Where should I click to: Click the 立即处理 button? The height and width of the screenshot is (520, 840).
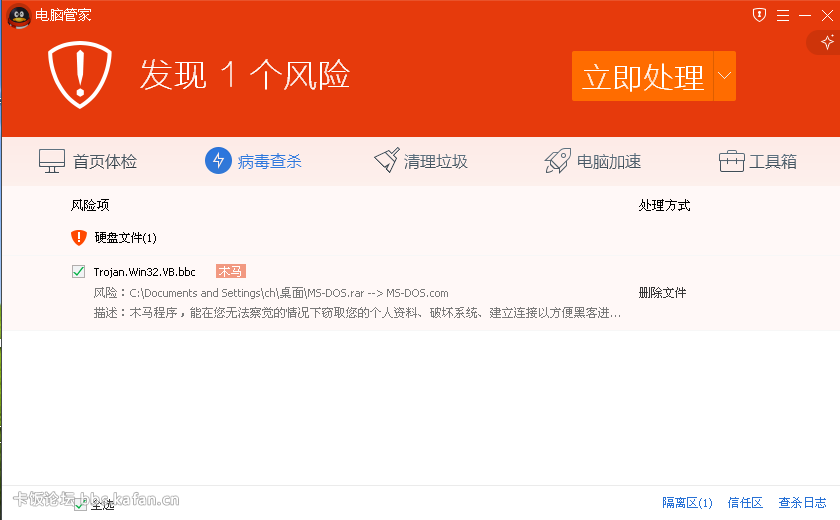click(x=642, y=76)
